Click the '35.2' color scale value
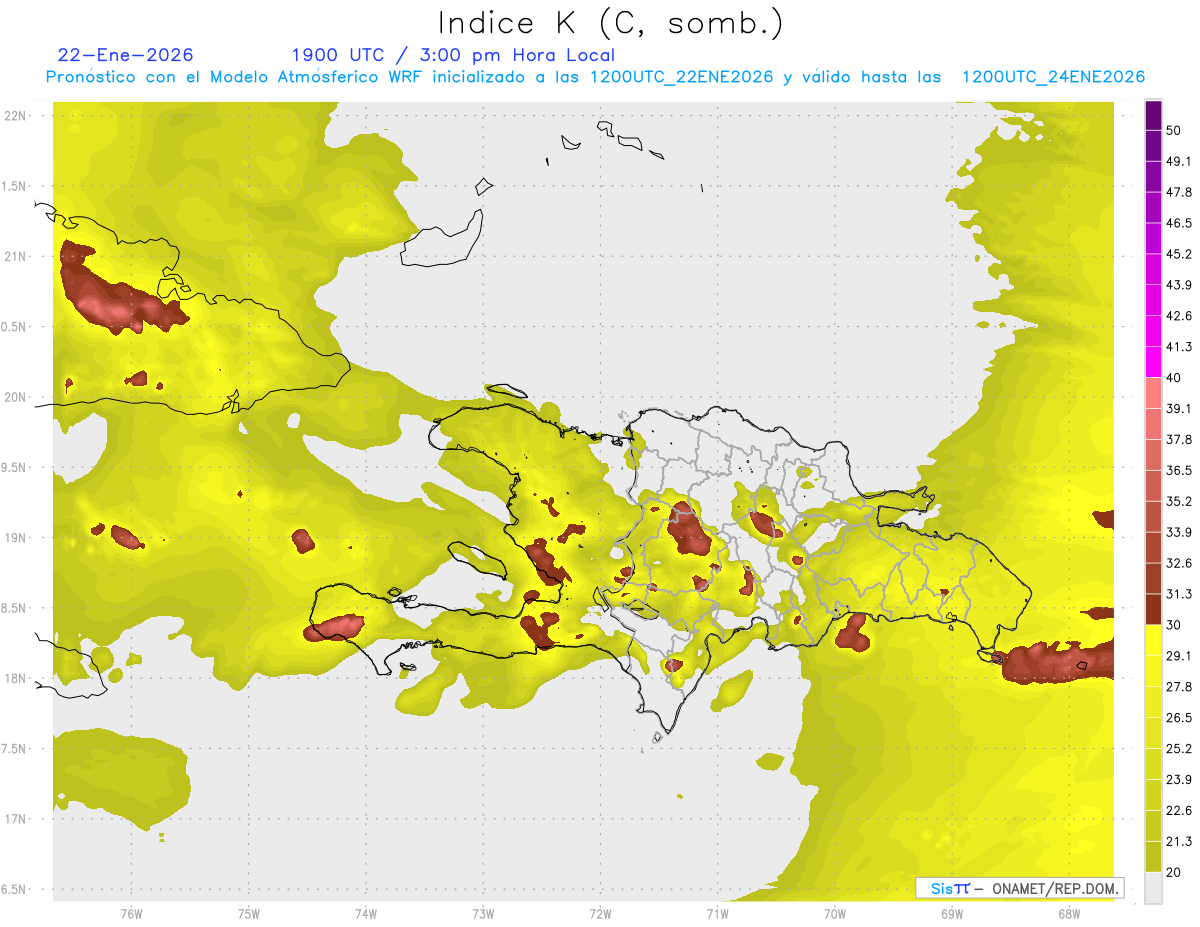1200x927 pixels. (x=1179, y=501)
